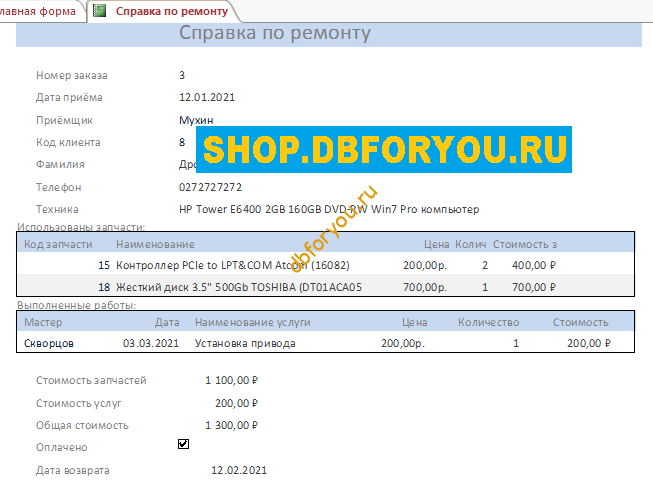The height and width of the screenshot is (491, 653).
Task: Click the parts Наименование column header
Action: tap(155, 244)
